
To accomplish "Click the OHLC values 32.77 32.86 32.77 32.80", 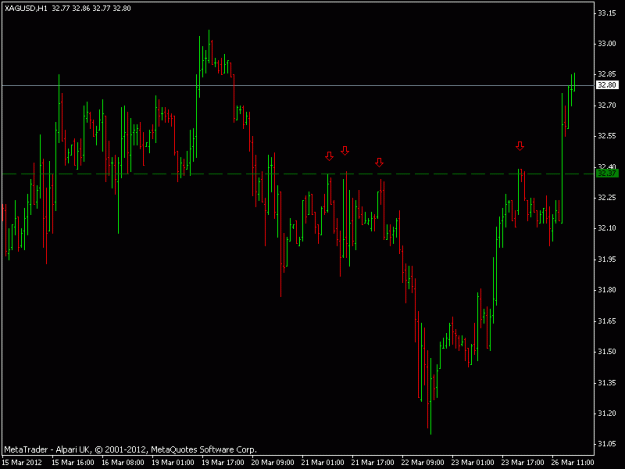I will (91, 8).
